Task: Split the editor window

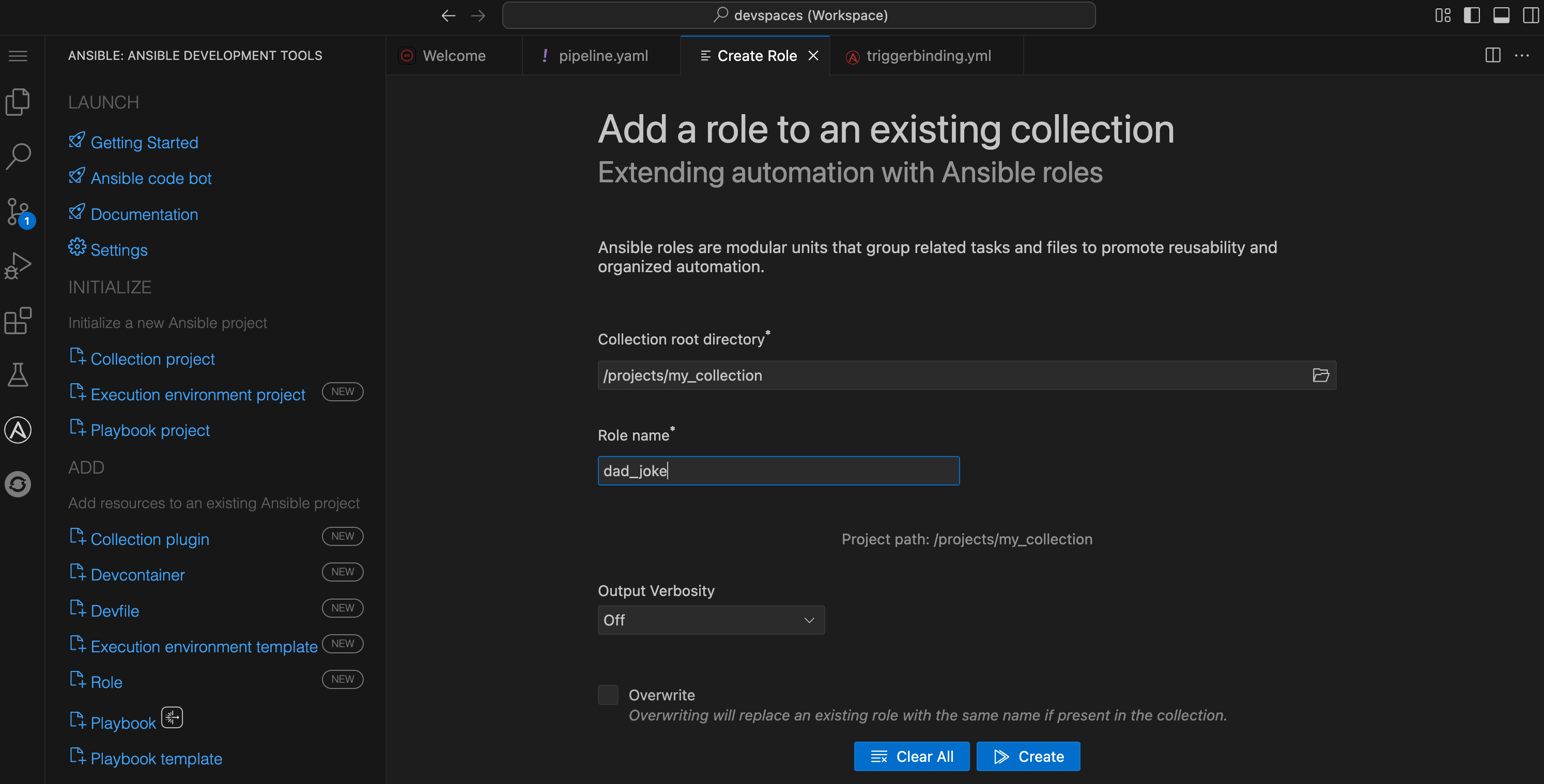Action: [1492, 55]
